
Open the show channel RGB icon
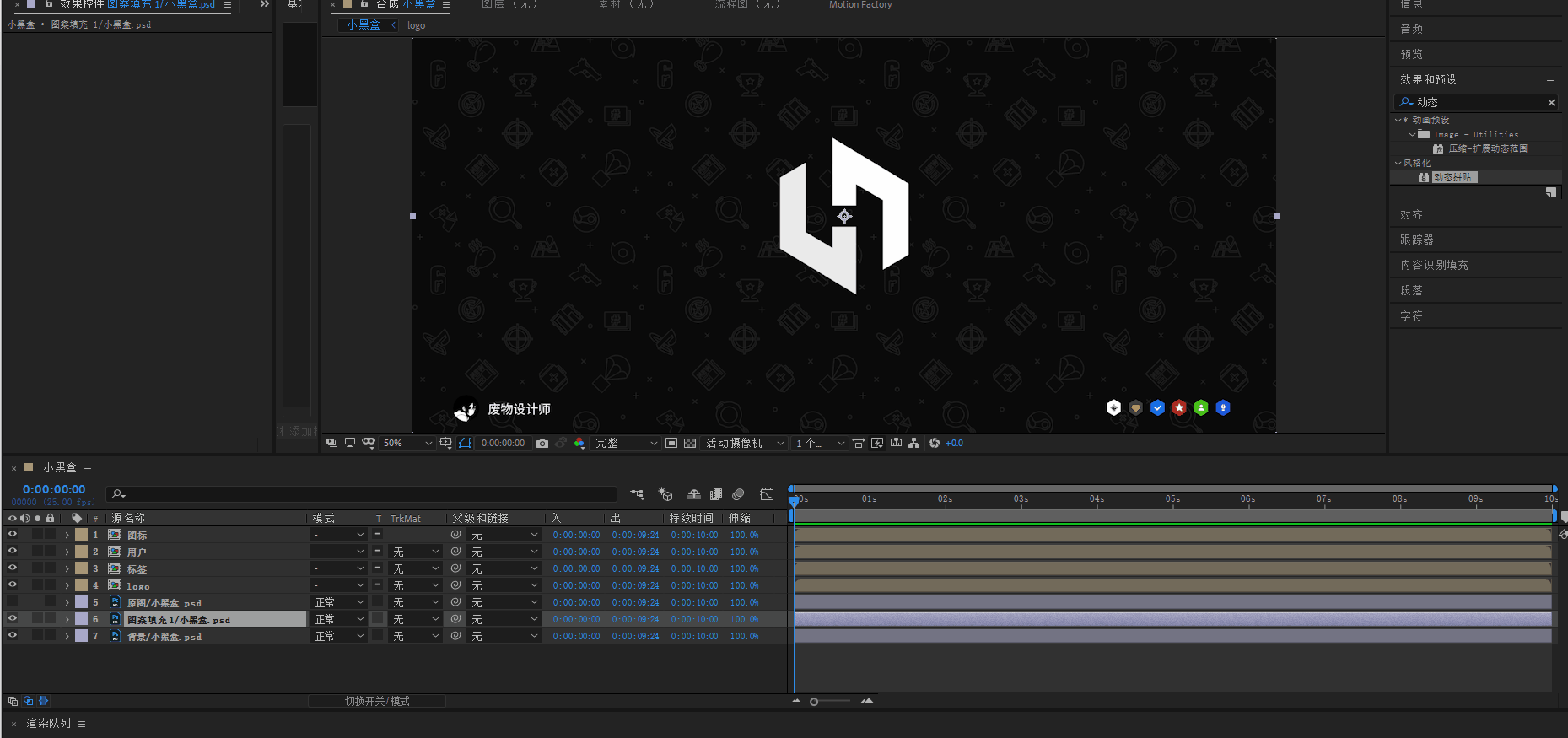pos(579,444)
